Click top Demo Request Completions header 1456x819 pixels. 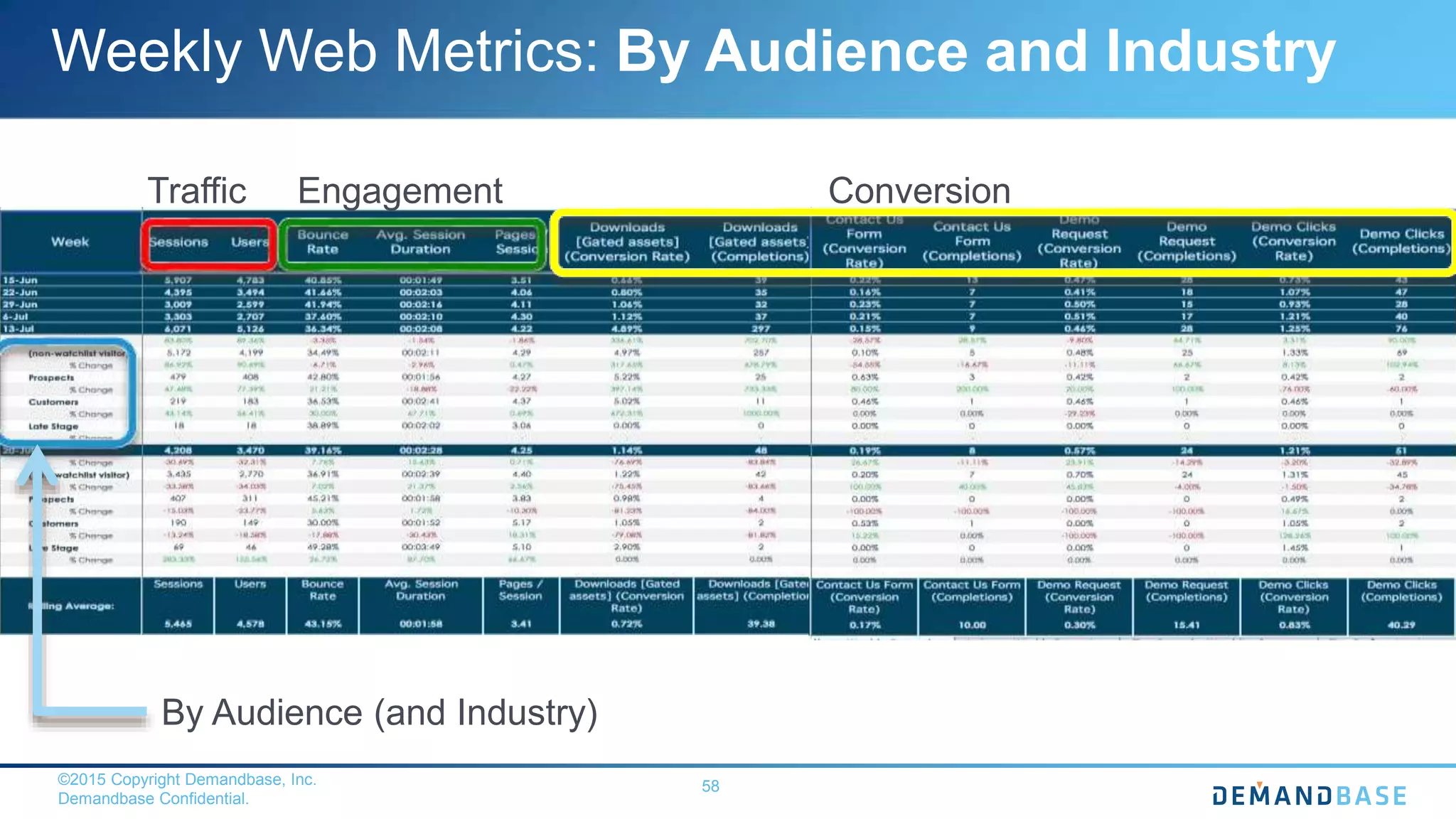point(1187,241)
